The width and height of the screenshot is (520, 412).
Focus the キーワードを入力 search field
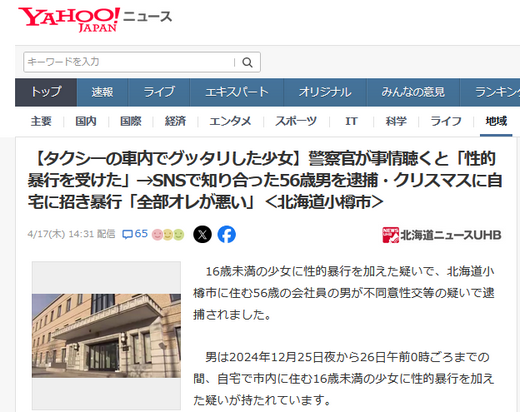tap(130, 62)
